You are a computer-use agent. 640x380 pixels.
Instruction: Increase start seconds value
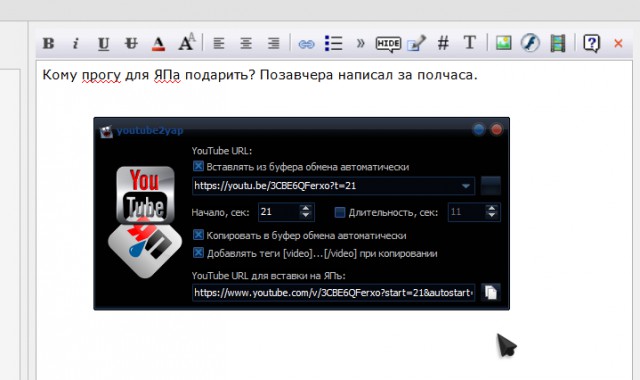[x=305, y=209]
